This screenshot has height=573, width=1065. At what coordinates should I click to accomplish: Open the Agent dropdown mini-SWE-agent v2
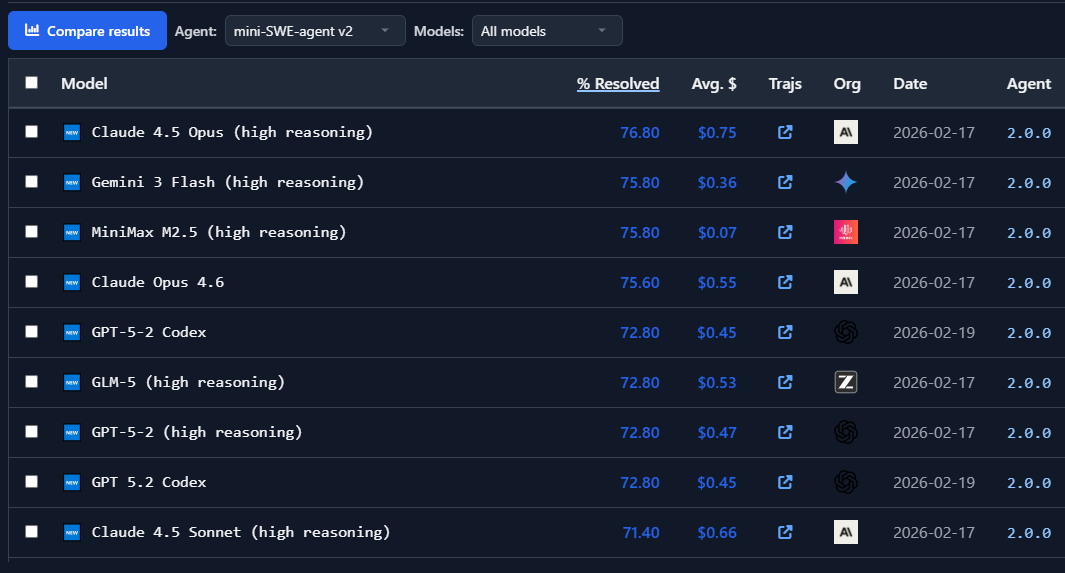pos(315,31)
